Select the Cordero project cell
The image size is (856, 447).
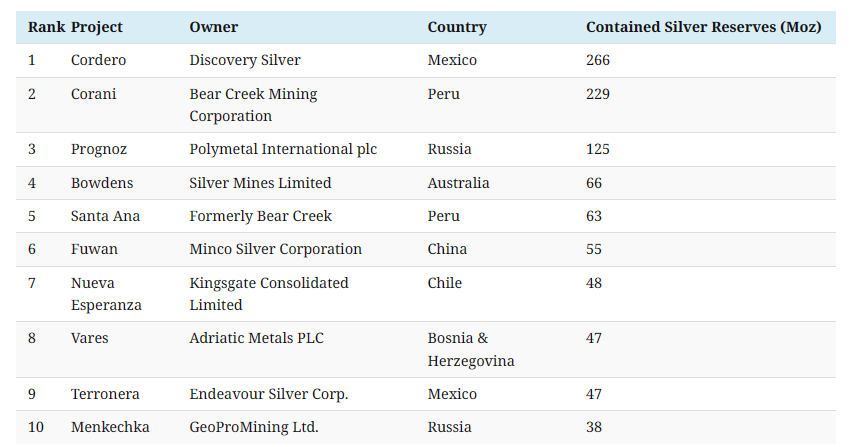98,60
